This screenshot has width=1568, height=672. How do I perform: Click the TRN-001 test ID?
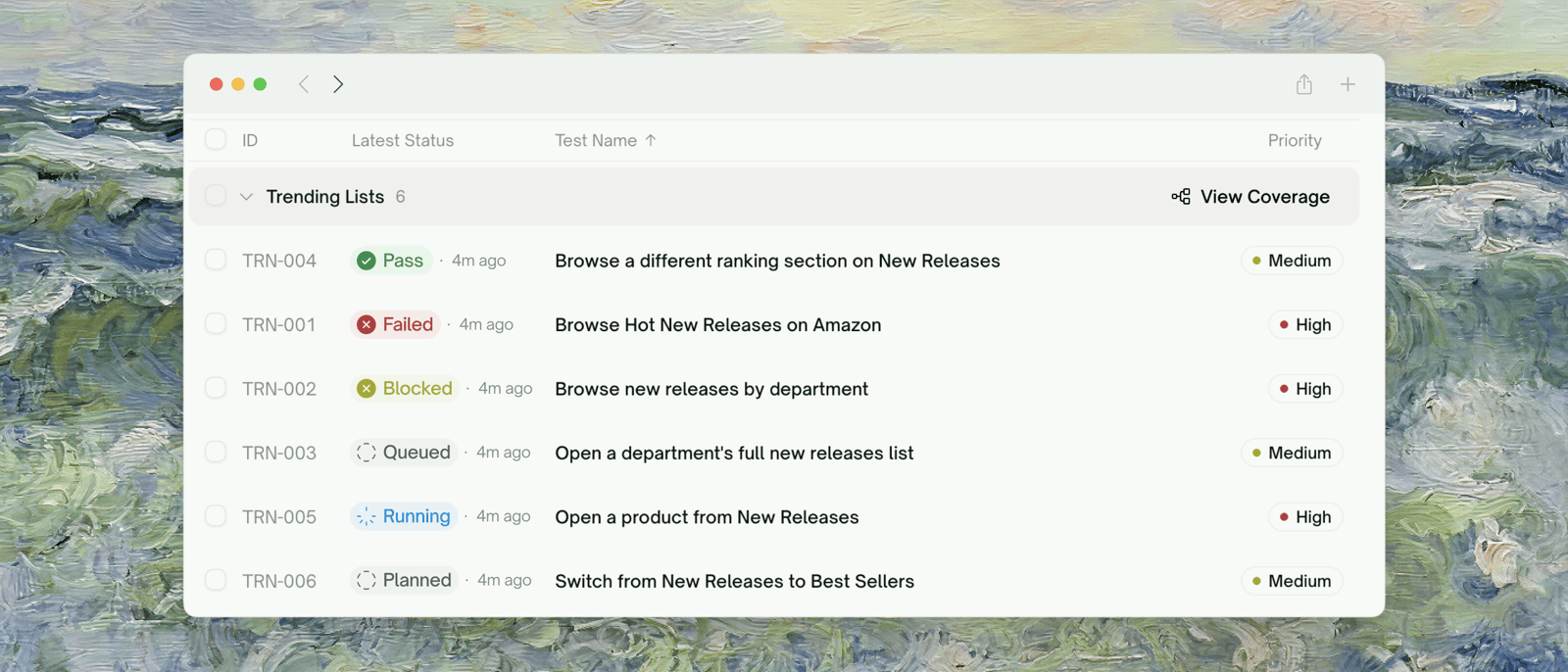(279, 324)
